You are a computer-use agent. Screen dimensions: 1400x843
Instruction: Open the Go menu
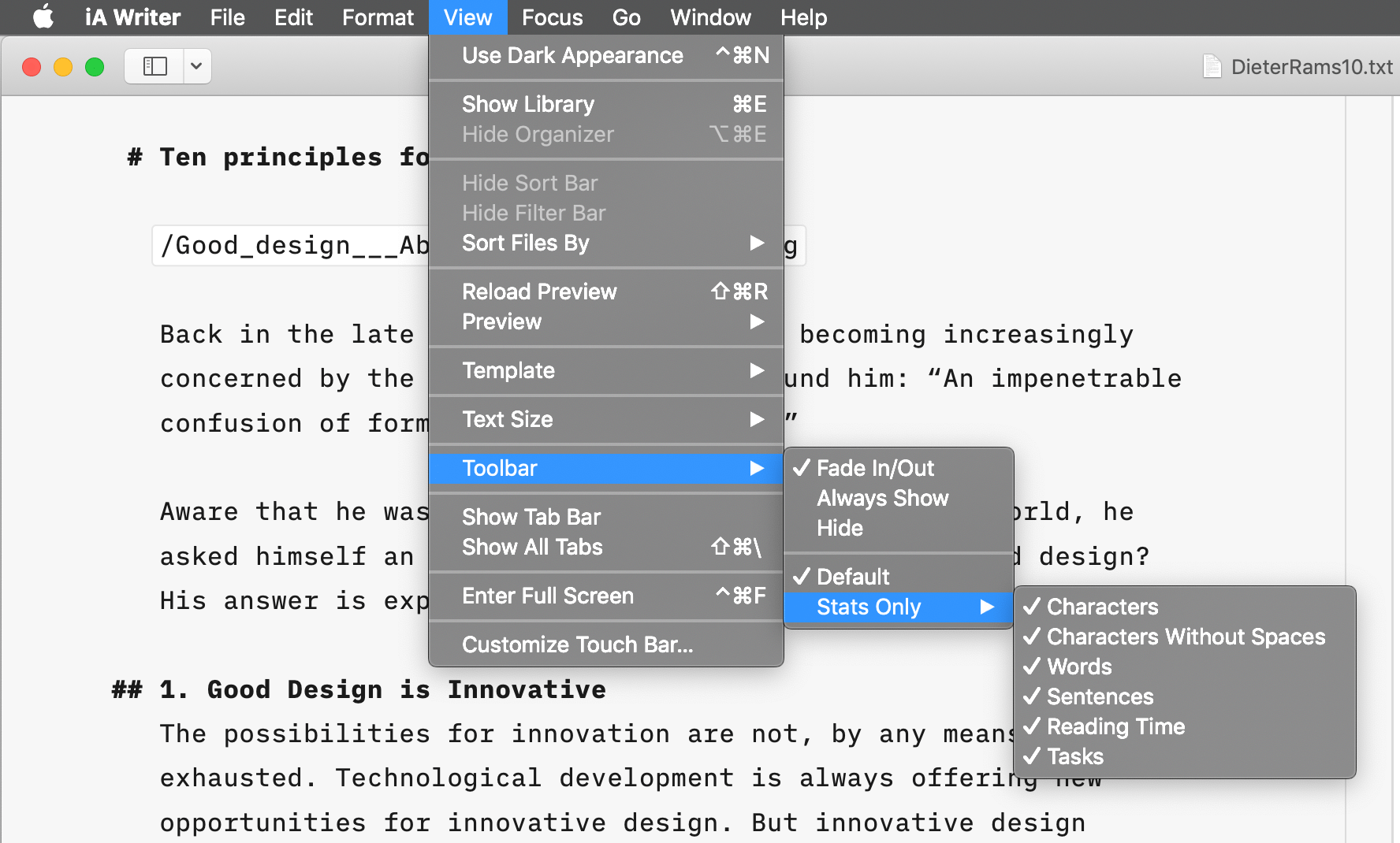pyautogui.click(x=626, y=17)
